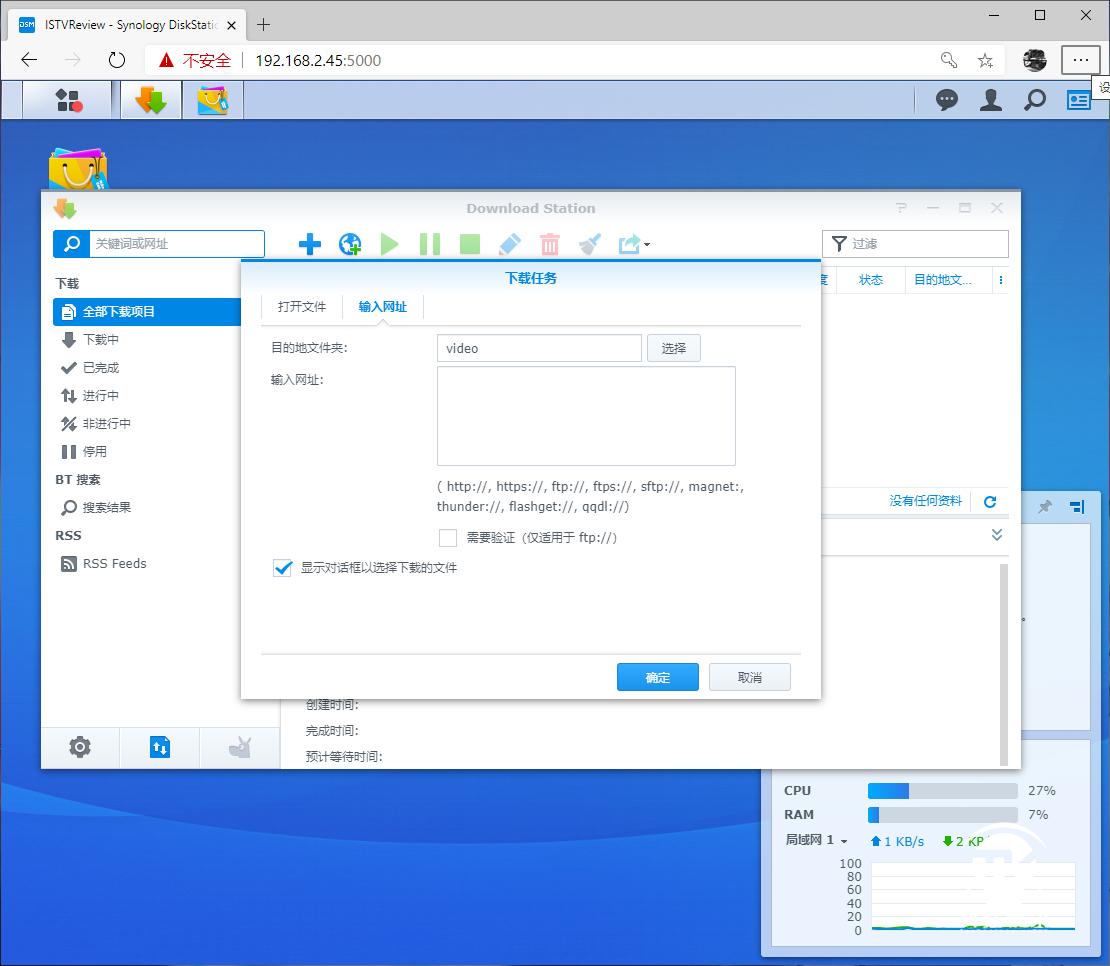Screen dimensions: 1110x966
Task: Open the transfer arrows icon at bottom
Action: coord(160,747)
